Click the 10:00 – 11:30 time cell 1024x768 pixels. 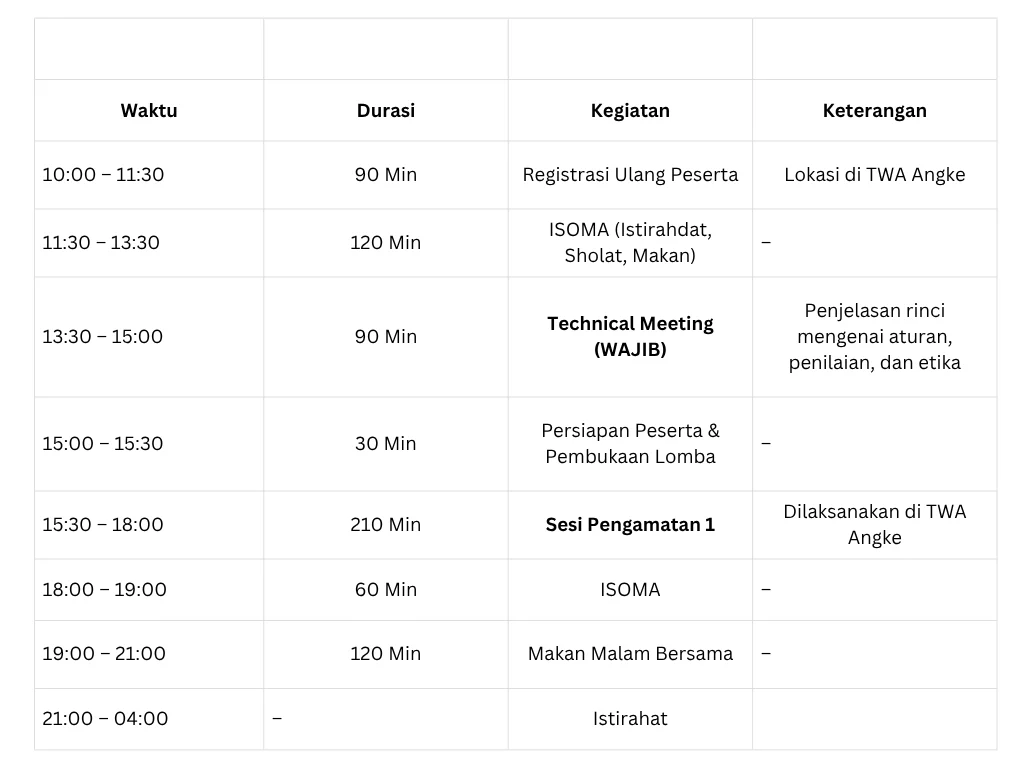pyautogui.click(x=103, y=175)
